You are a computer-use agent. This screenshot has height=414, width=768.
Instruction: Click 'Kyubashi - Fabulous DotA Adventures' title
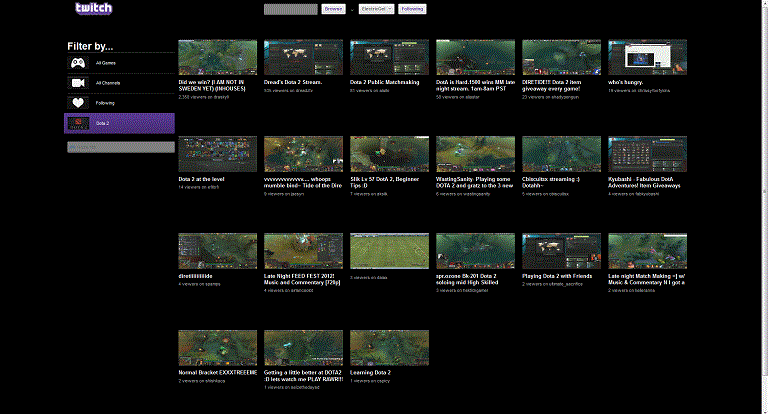pyautogui.click(x=644, y=182)
